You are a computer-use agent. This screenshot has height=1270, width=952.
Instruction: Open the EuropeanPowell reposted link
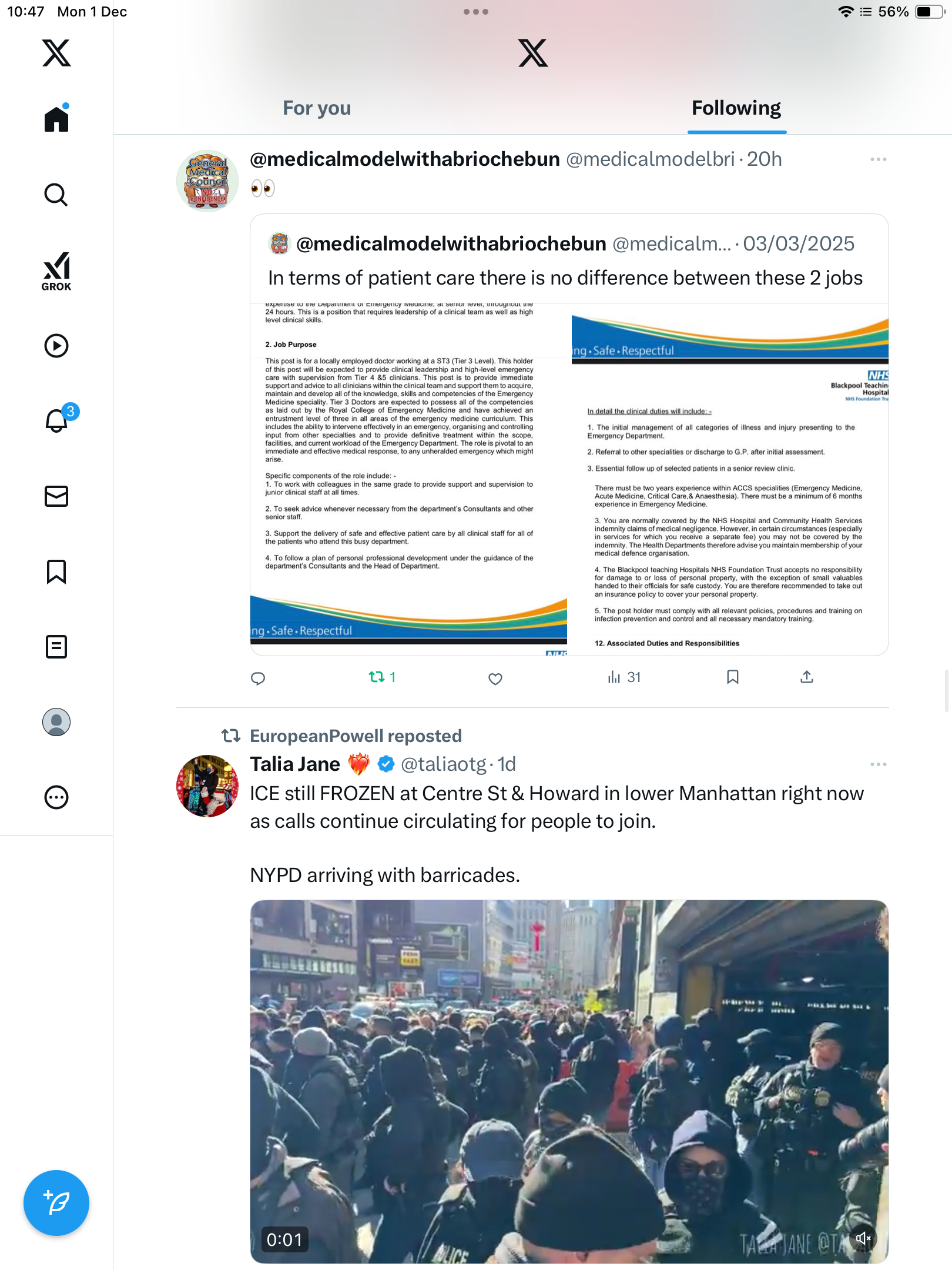click(x=356, y=736)
